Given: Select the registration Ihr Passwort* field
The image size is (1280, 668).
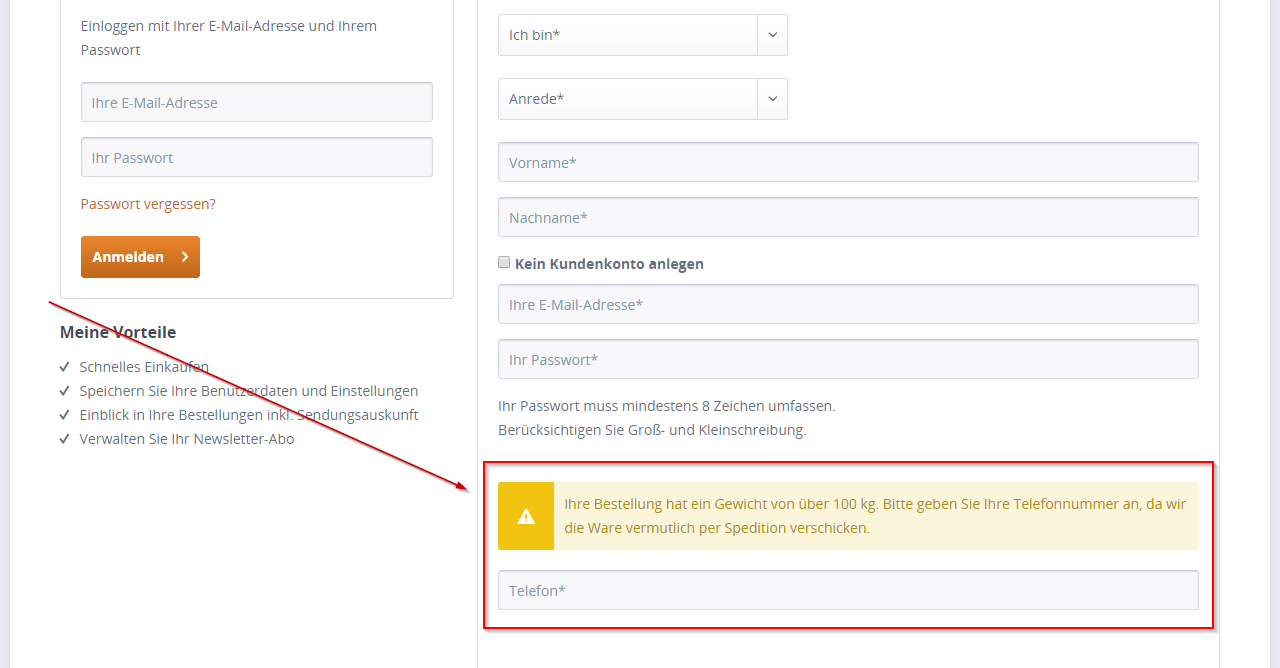Looking at the screenshot, I should coord(848,359).
